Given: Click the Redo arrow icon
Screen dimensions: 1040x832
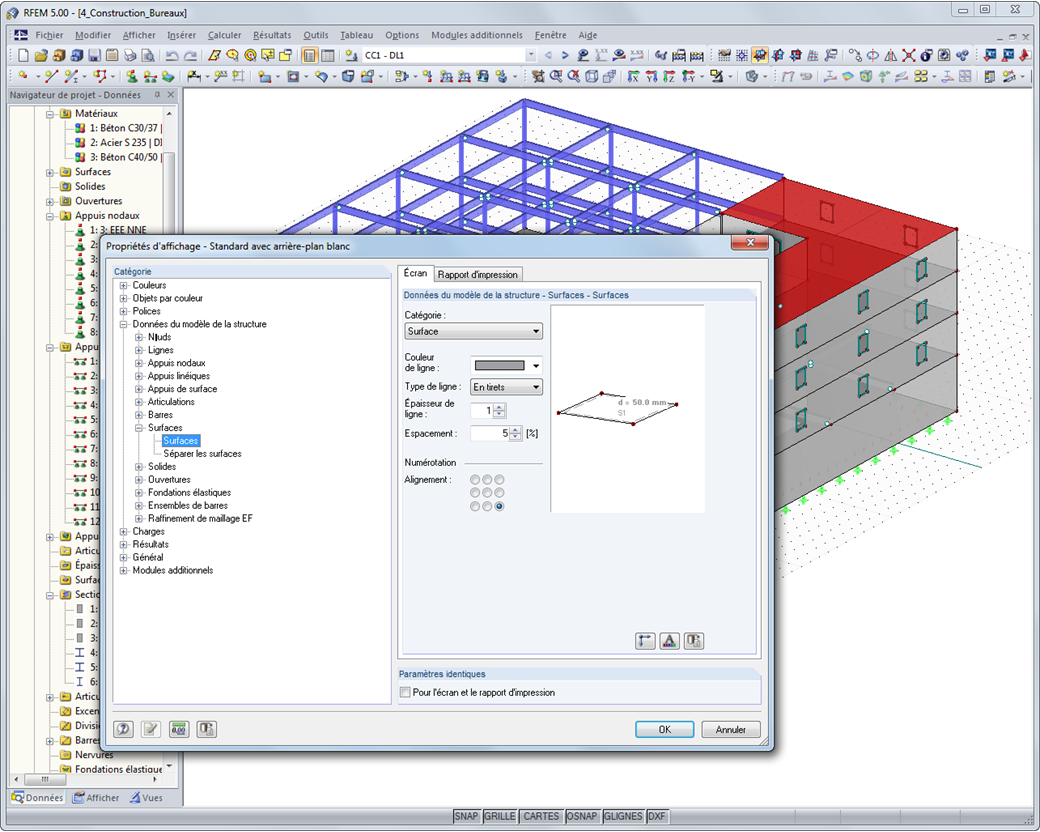Looking at the screenshot, I should (190, 56).
